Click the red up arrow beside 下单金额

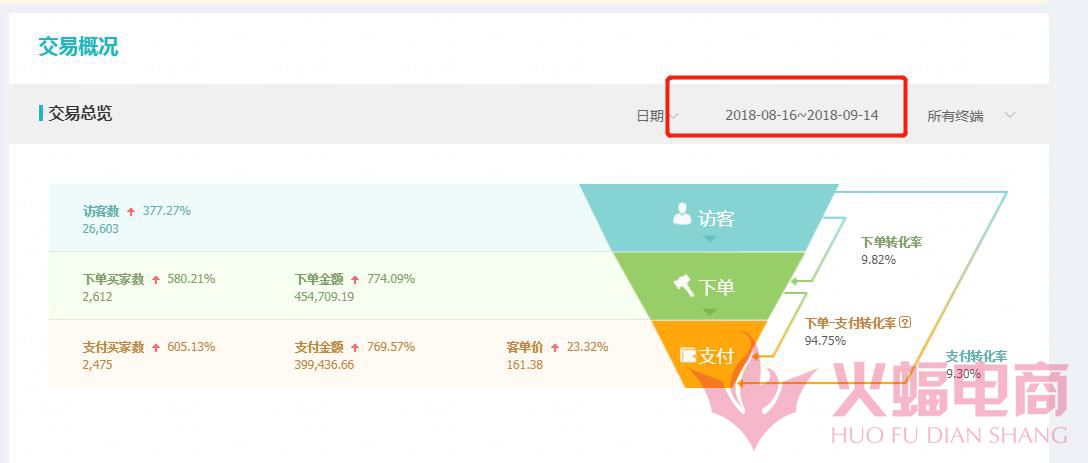(x=356, y=280)
